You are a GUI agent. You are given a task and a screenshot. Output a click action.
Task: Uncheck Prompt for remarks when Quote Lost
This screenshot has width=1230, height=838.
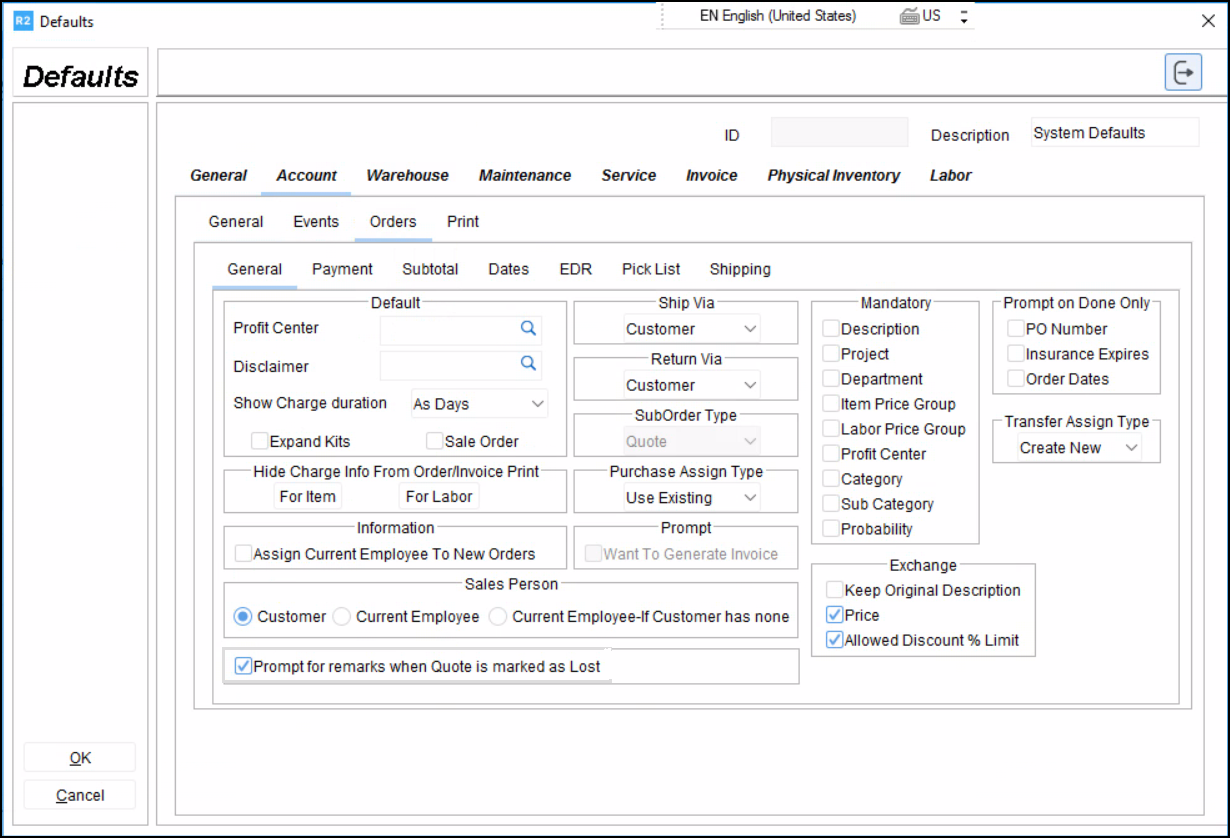point(242,666)
